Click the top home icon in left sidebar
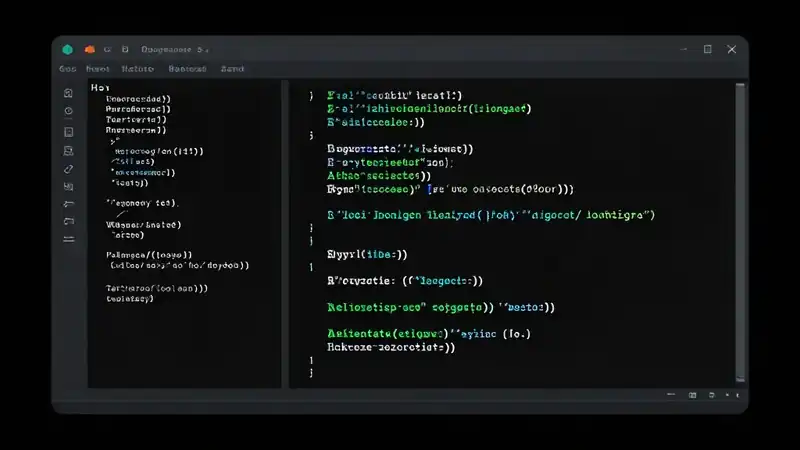The height and width of the screenshot is (450, 800). (x=68, y=93)
